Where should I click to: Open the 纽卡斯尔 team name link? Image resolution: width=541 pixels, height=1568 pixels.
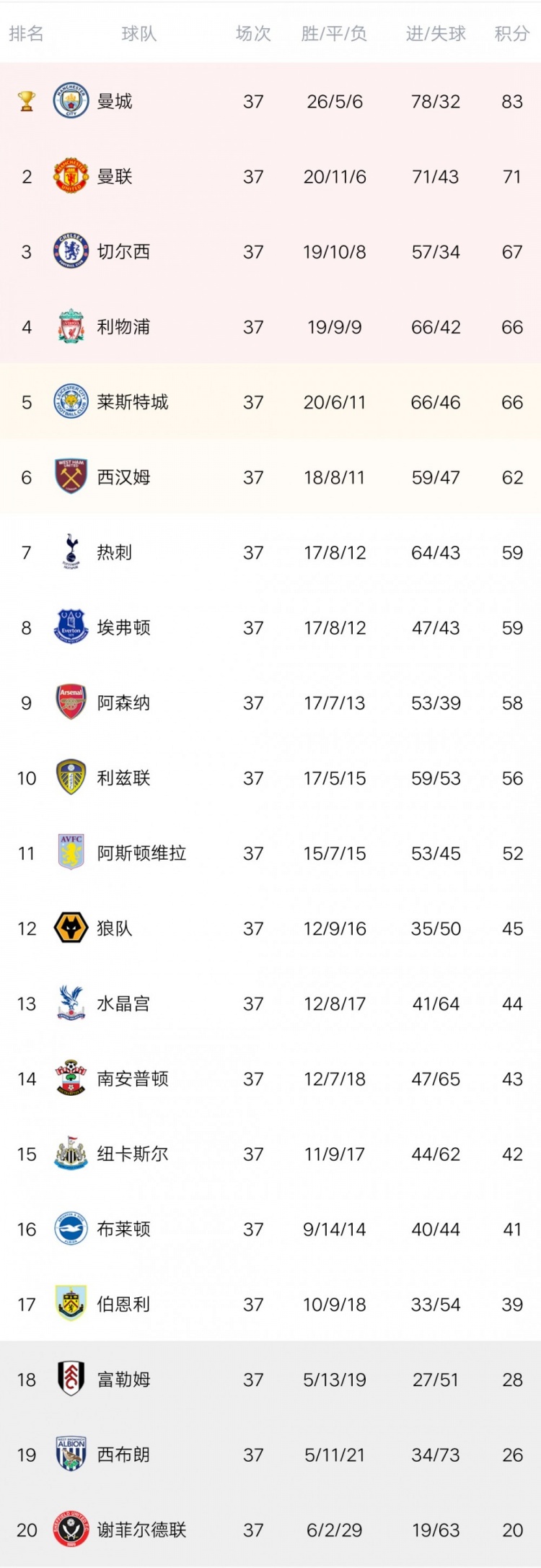click(133, 1154)
